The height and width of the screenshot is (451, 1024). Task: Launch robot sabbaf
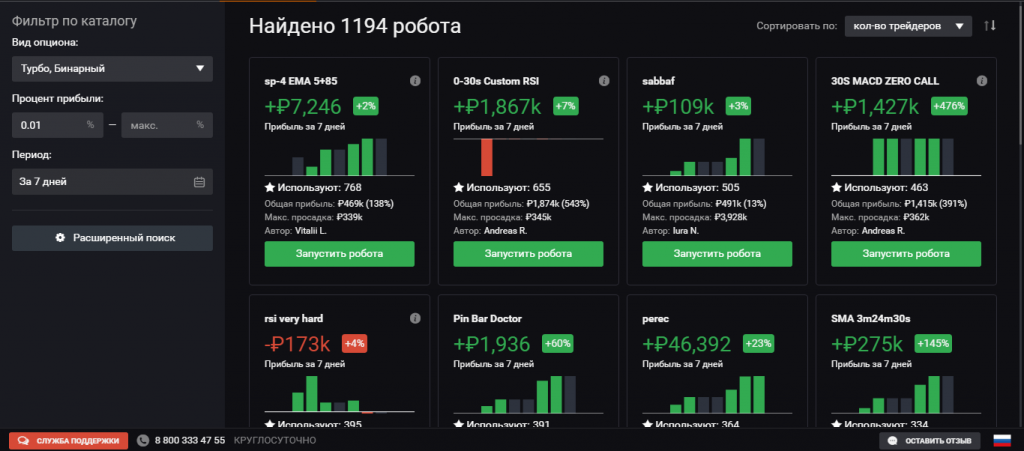pos(717,254)
